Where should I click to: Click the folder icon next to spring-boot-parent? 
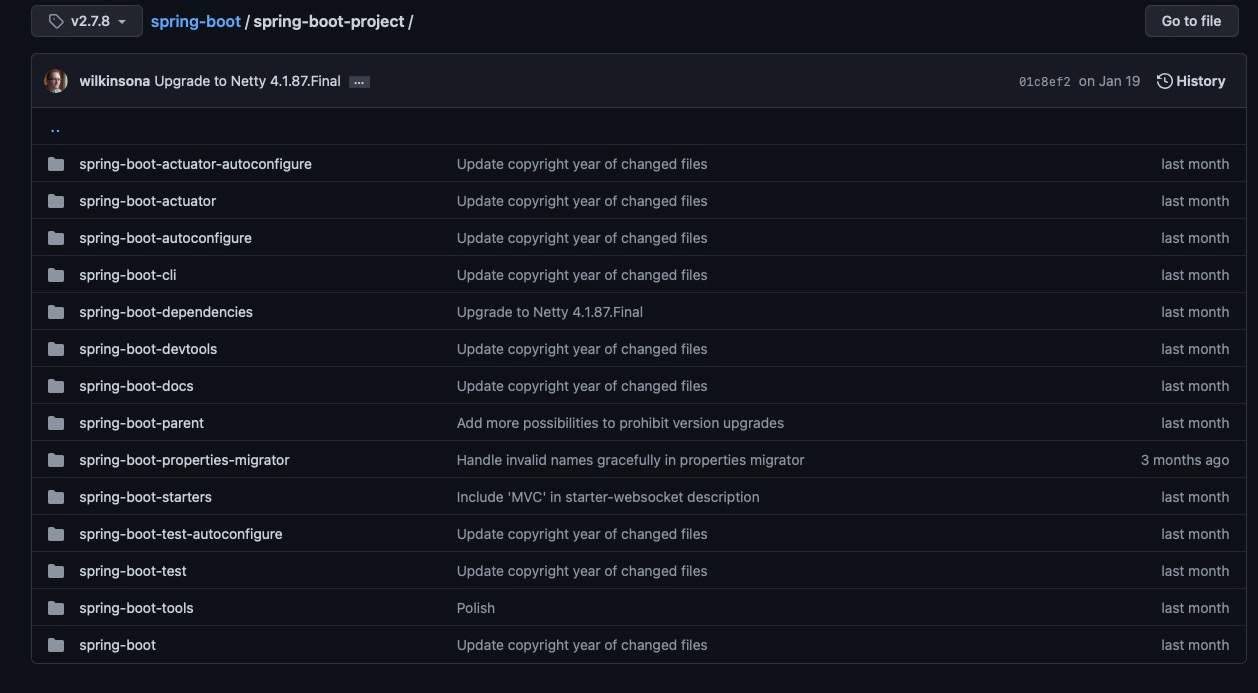coord(56,423)
